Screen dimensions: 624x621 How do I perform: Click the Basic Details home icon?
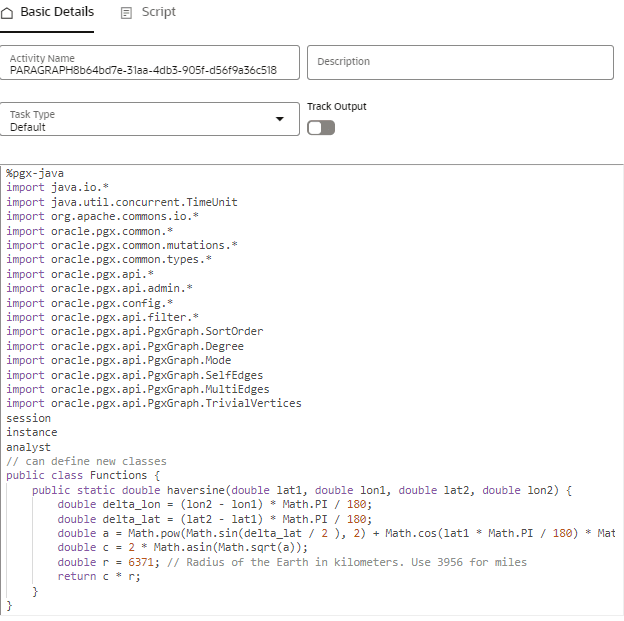[7, 13]
